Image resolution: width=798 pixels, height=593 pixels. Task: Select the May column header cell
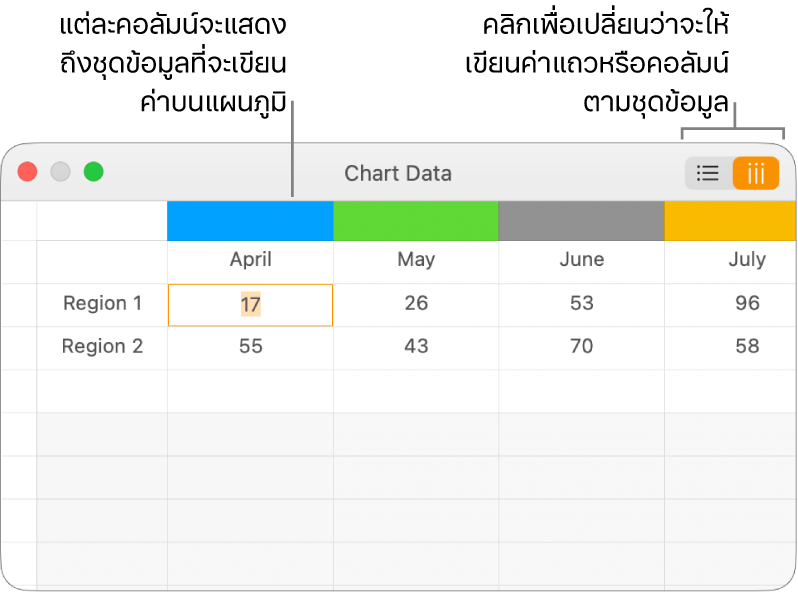coord(416,260)
